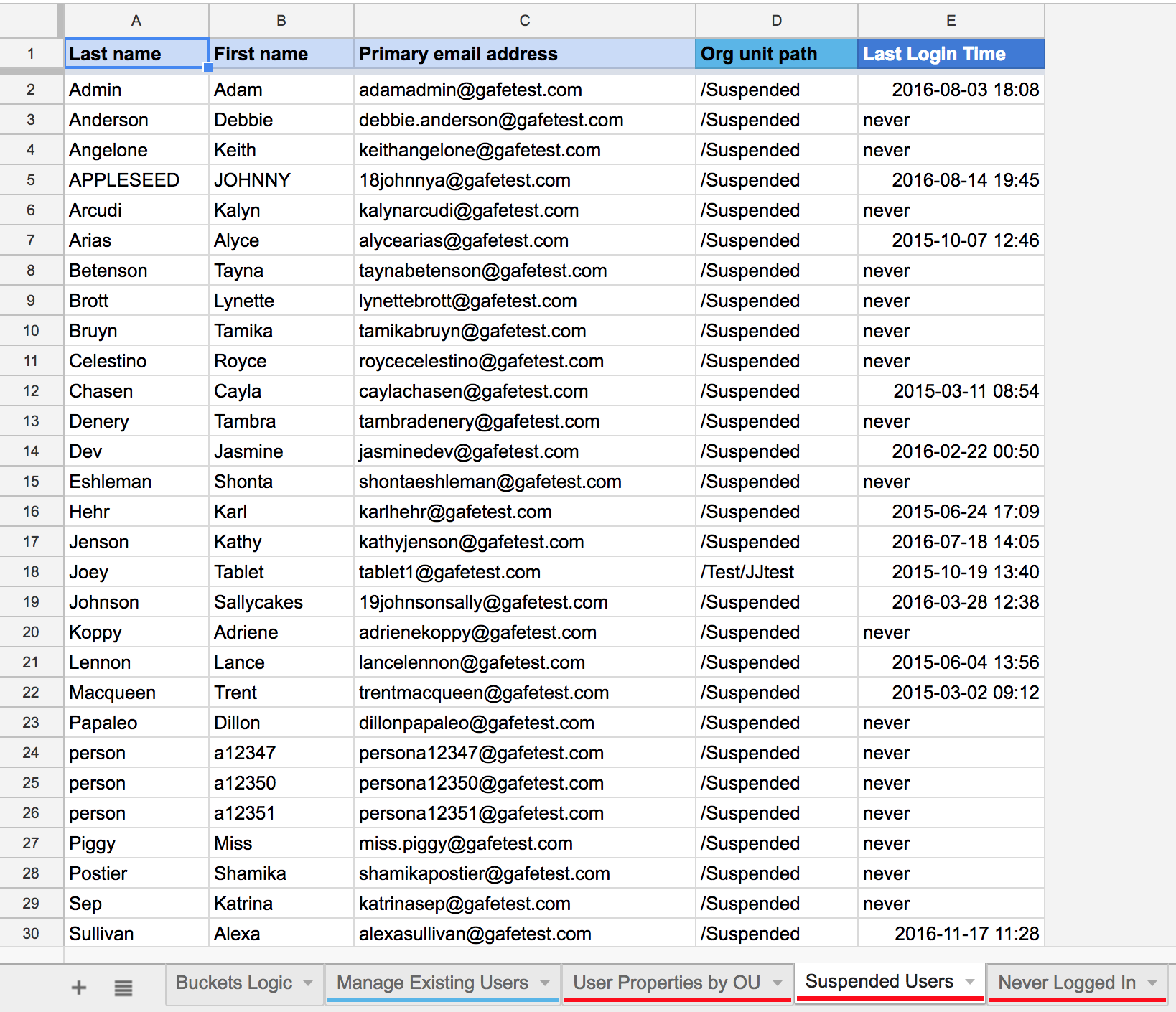Screen dimensions: 1176x1012
Task: Click the Add Sheet plus icon
Action: click(x=79, y=988)
